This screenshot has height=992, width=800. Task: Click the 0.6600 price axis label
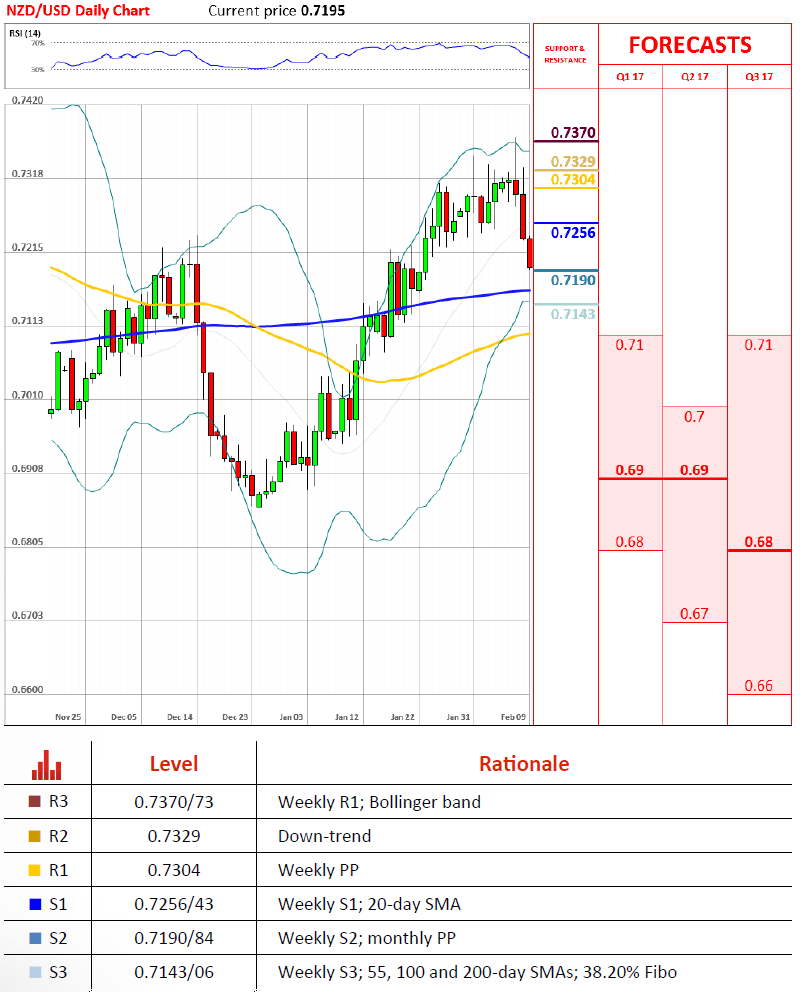28,690
